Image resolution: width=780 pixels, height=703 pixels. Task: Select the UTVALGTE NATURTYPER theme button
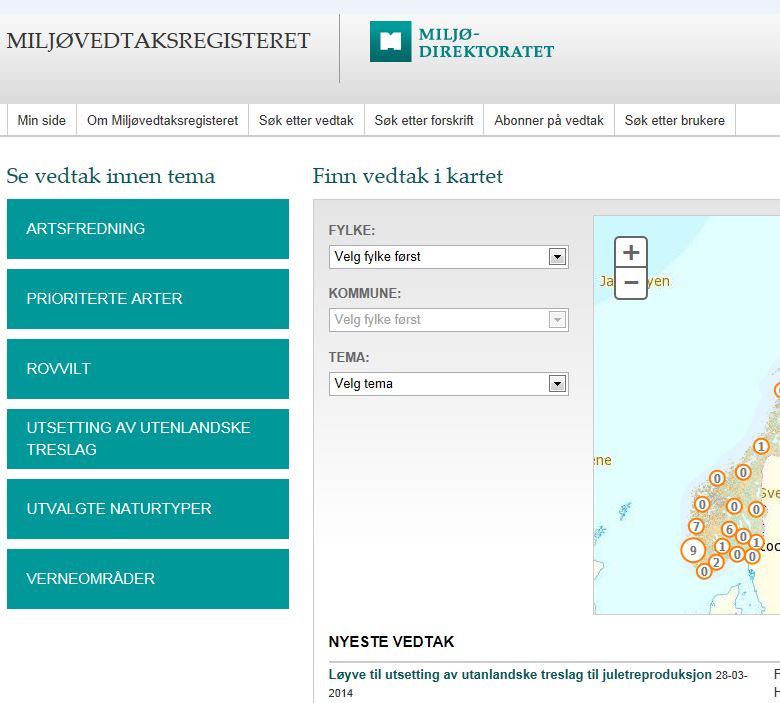pyautogui.click(x=148, y=509)
